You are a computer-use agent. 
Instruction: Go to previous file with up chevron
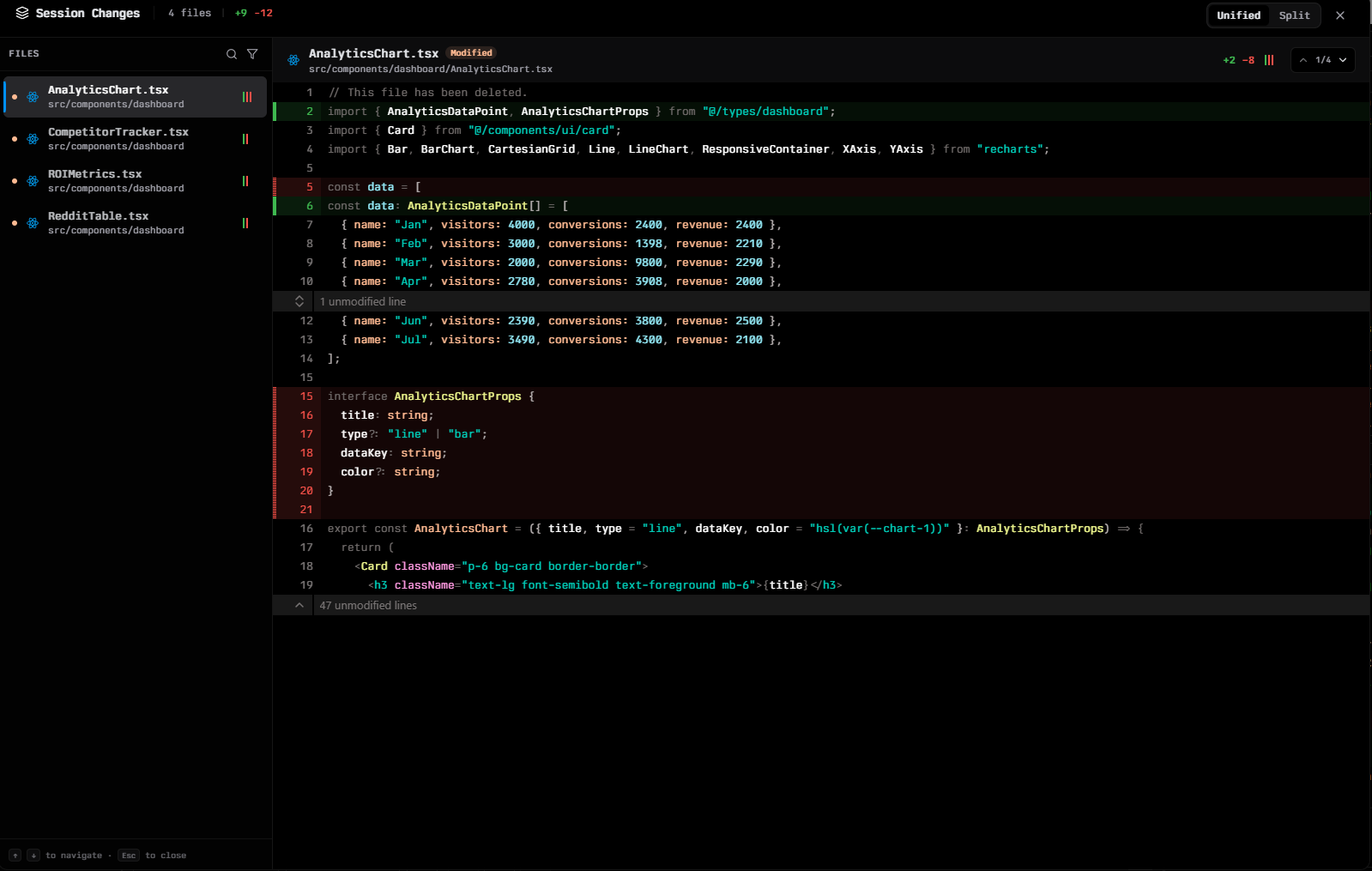(x=1303, y=60)
